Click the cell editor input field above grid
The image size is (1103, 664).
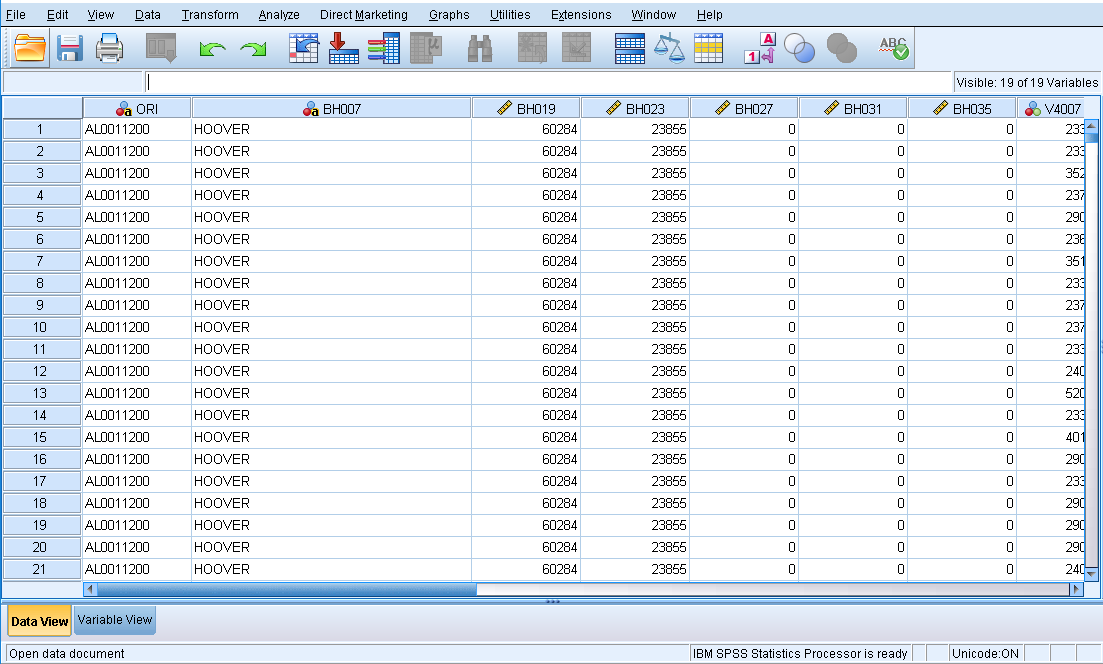coord(548,82)
